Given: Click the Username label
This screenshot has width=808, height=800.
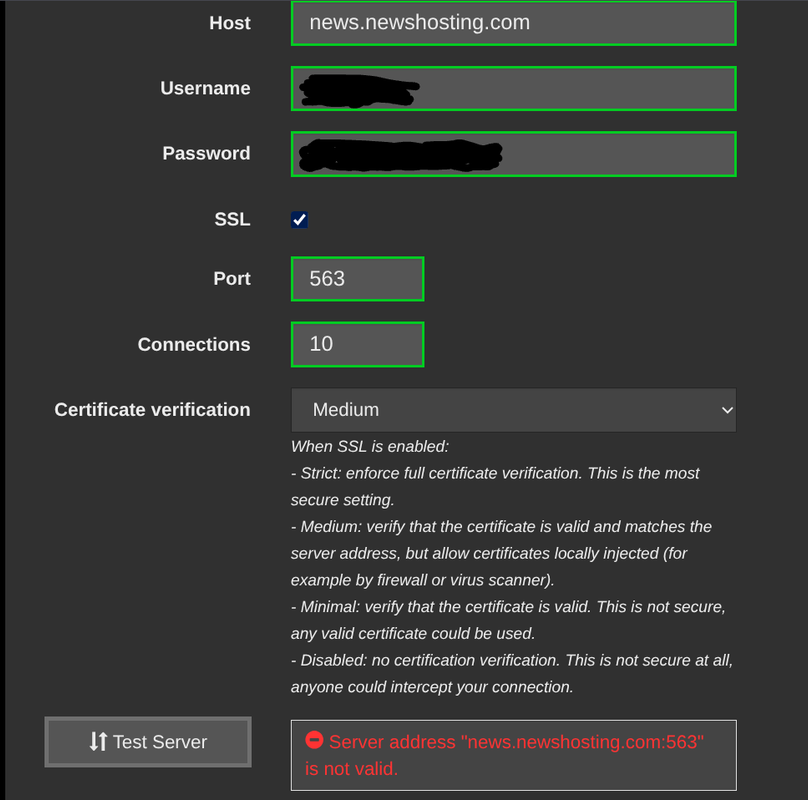Looking at the screenshot, I should (x=205, y=88).
